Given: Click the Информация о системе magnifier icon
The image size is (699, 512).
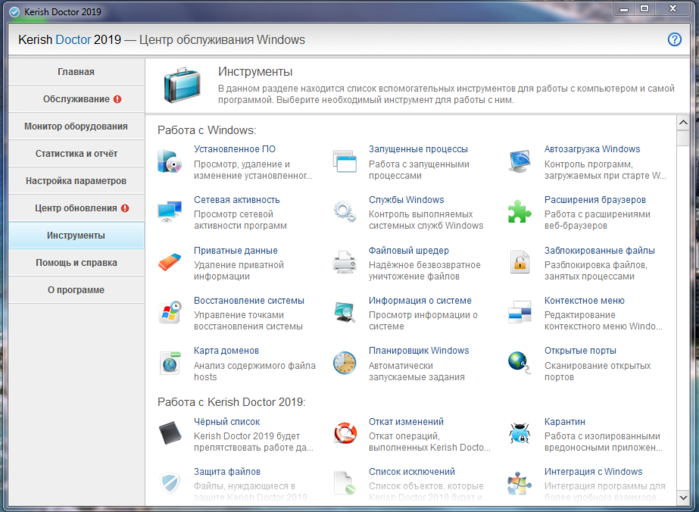Looking at the screenshot, I should (x=345, y=312).
